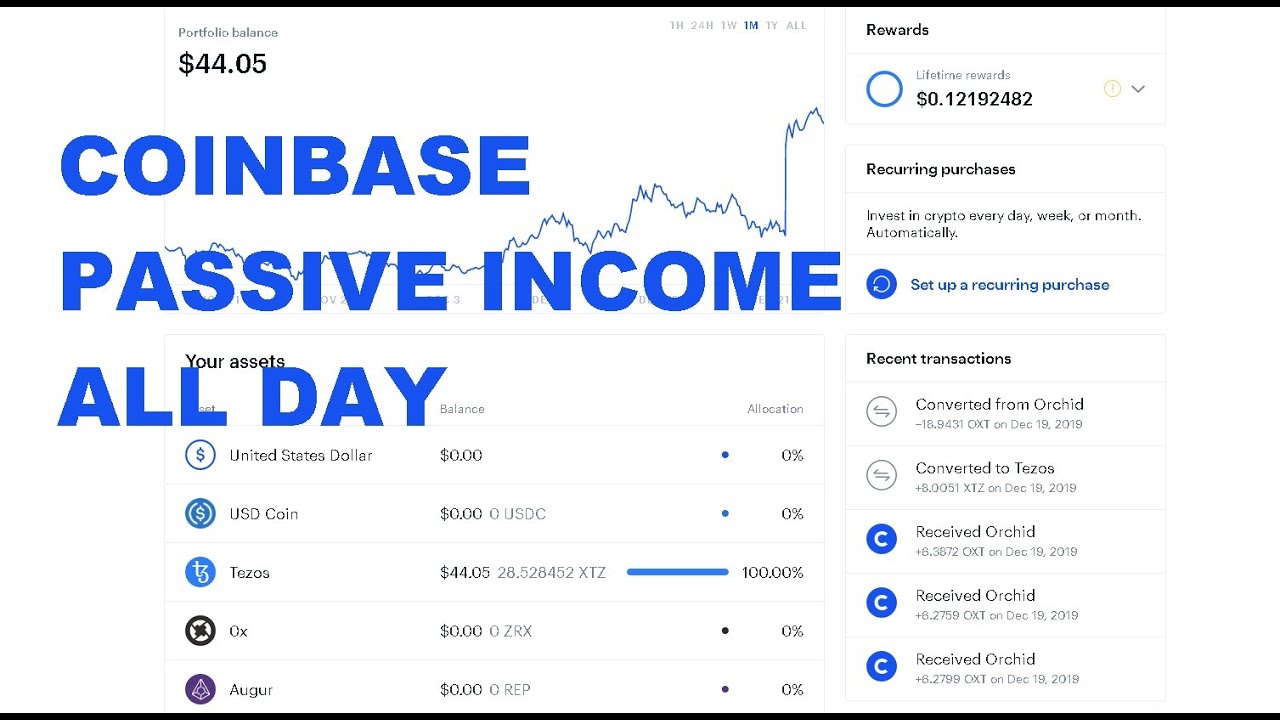The height and width of the screenshot is (720, 1280).
Task: Open the Tezos asset row
Action: point(494,572)
